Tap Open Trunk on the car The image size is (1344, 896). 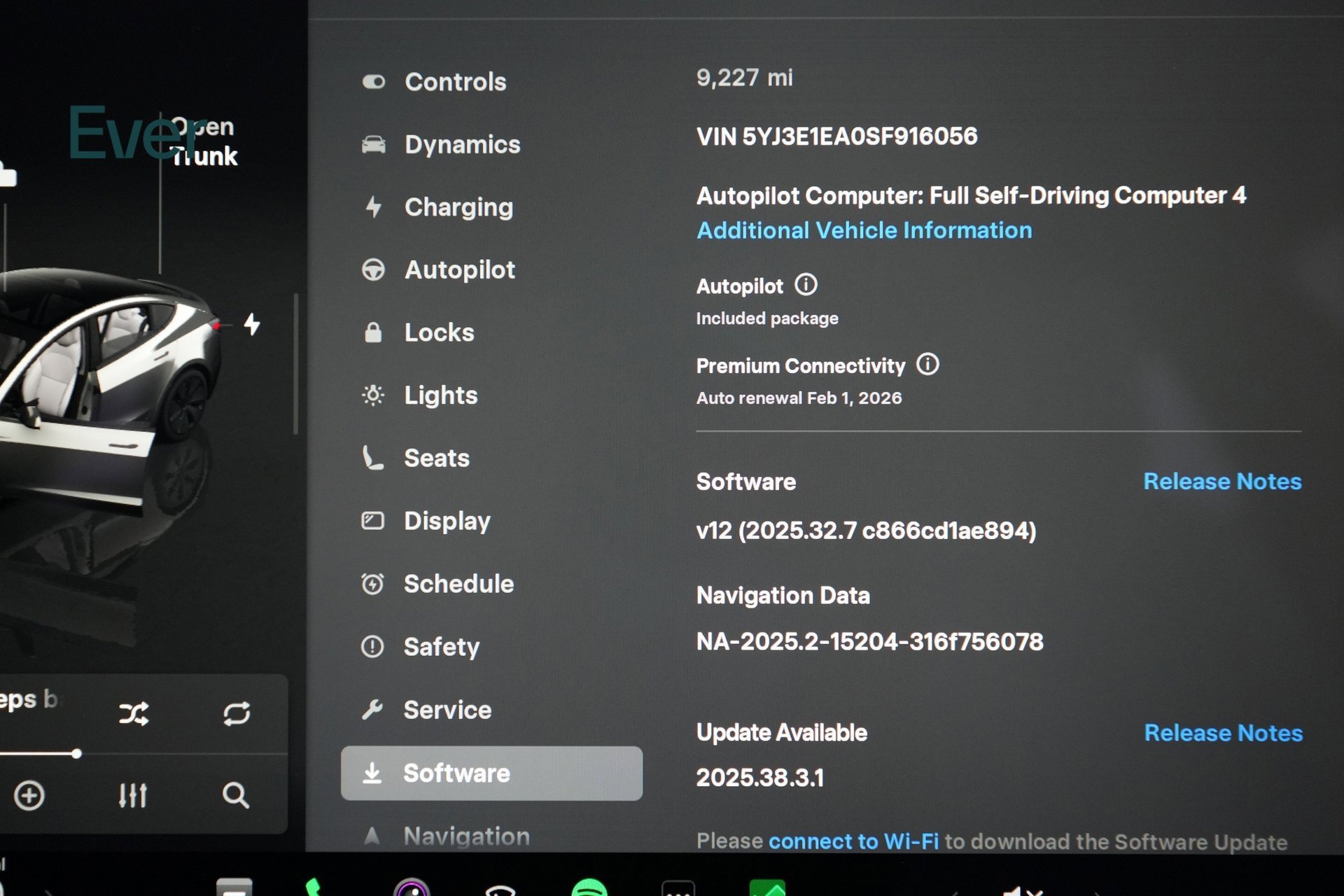[x=204, y=142]
